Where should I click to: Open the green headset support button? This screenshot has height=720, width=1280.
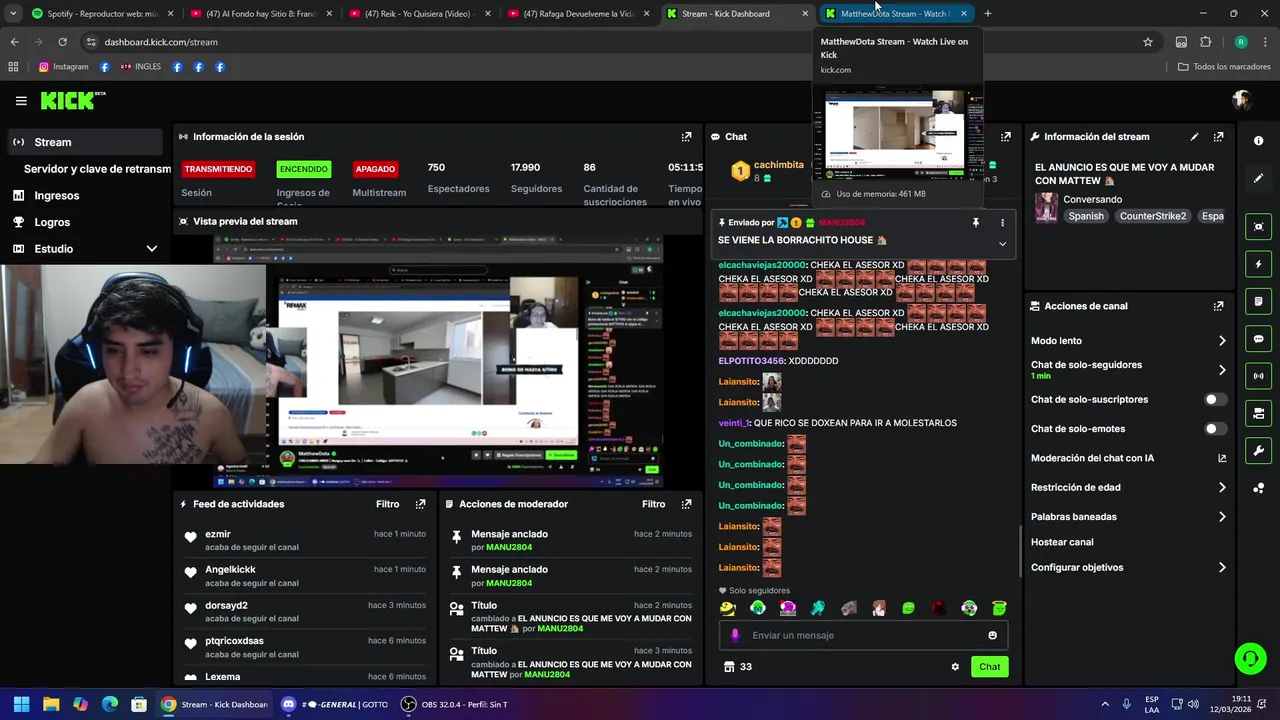(x=1250, y=658)
